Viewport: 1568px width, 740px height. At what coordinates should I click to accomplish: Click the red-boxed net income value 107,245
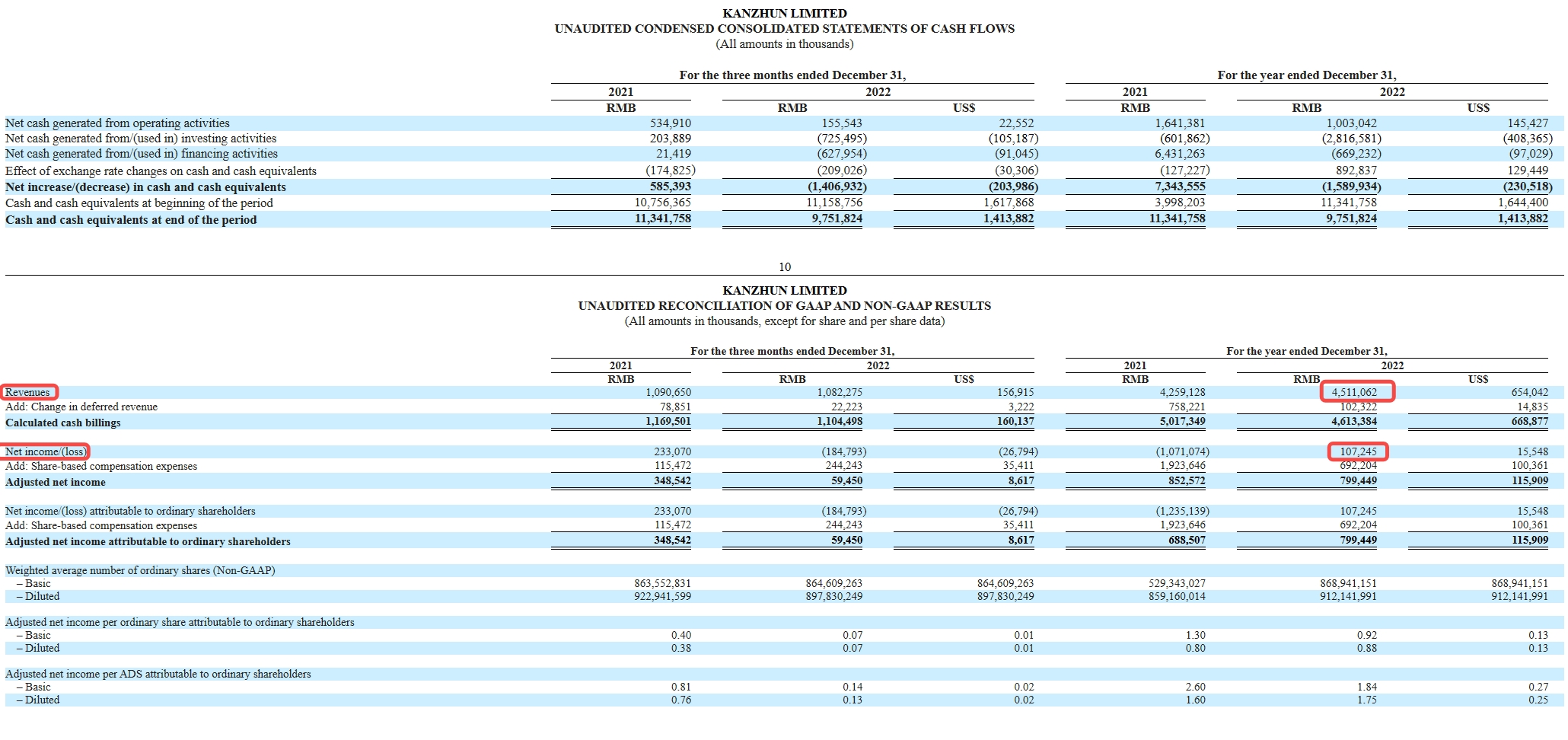click(x=1358, y=451)
